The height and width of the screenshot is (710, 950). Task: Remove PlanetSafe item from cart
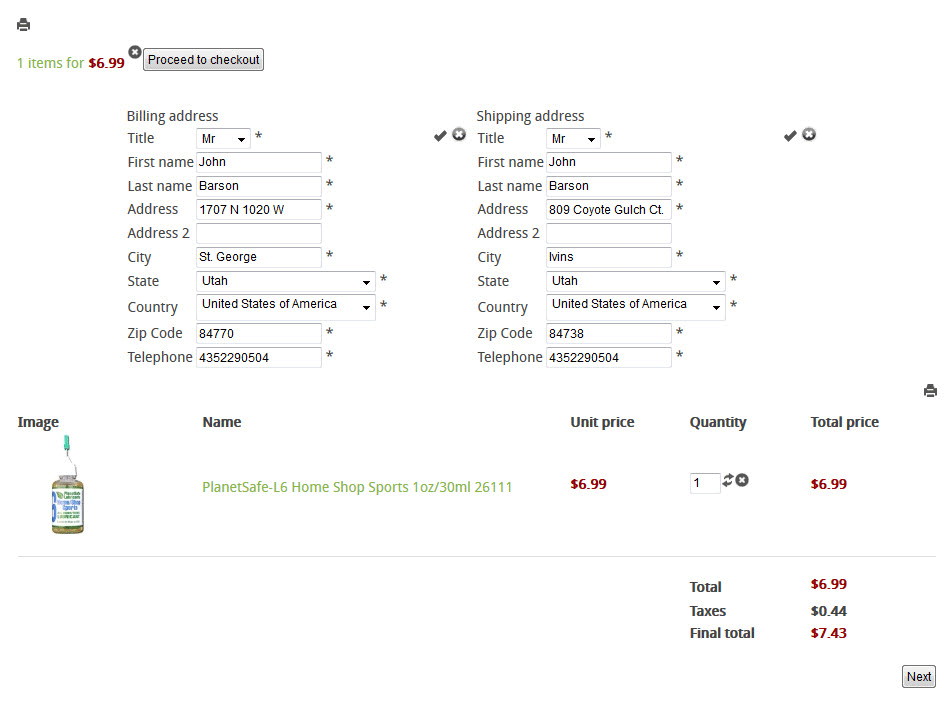point(742,481)
